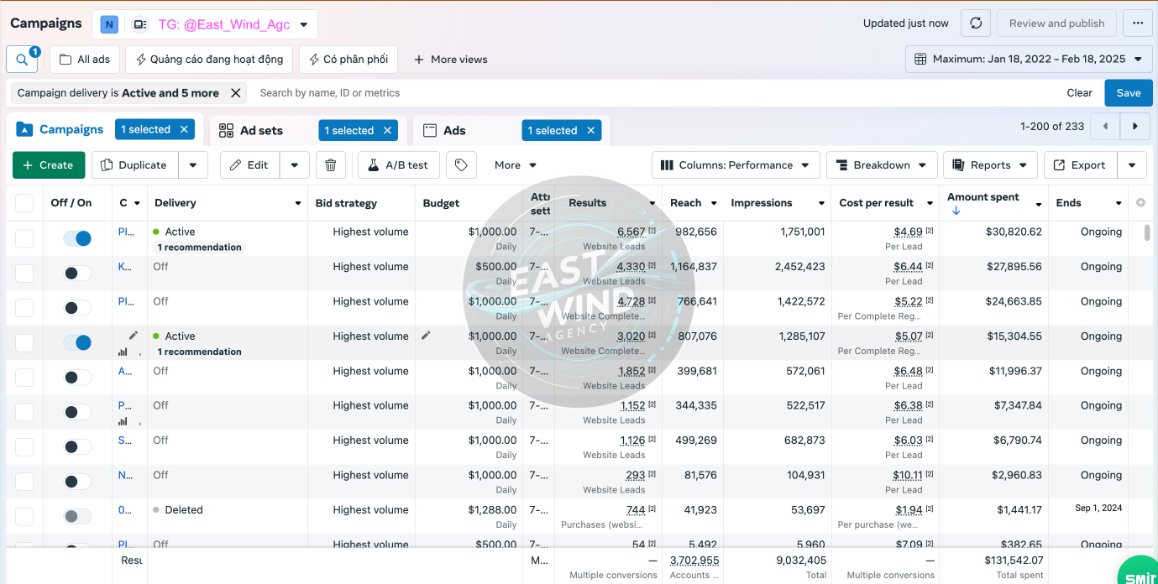Image resolution: width=1158 pixels, height=584 pixels.
Task: Clear the Ads 1 selected chip
Action: coord(591,131)
